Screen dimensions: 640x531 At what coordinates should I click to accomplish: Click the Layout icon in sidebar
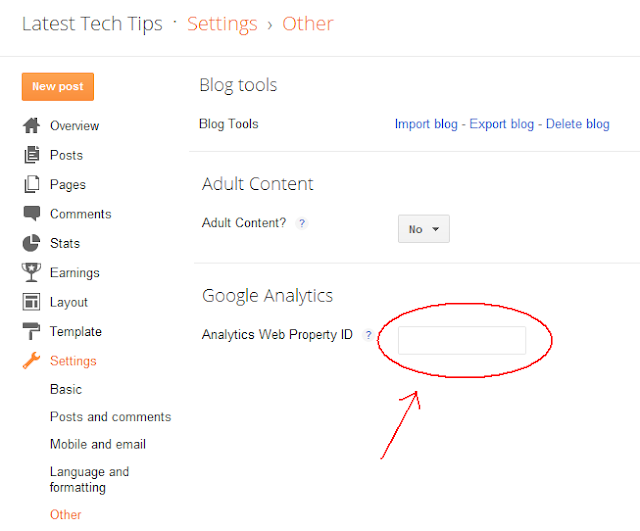[31, 302]
